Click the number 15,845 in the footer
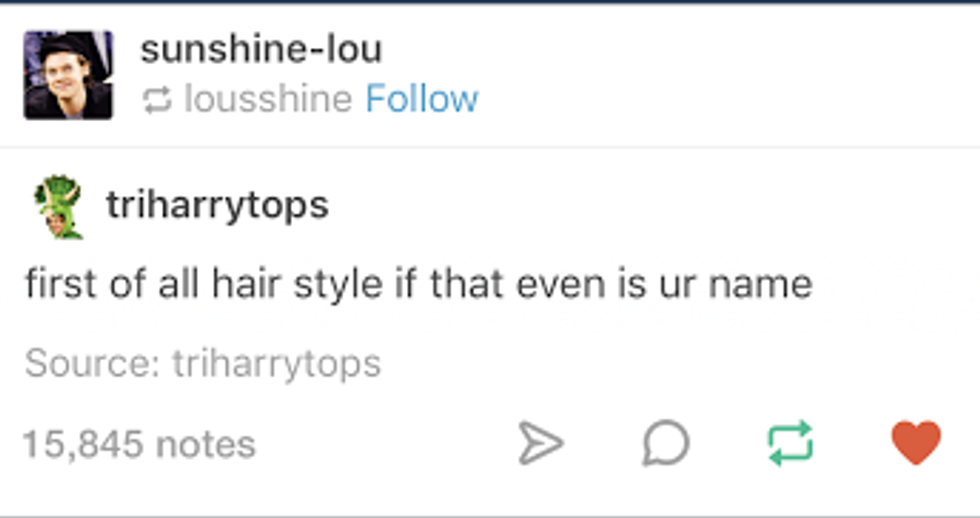This screenshot has height=518, width=980. tap(83, 444)
